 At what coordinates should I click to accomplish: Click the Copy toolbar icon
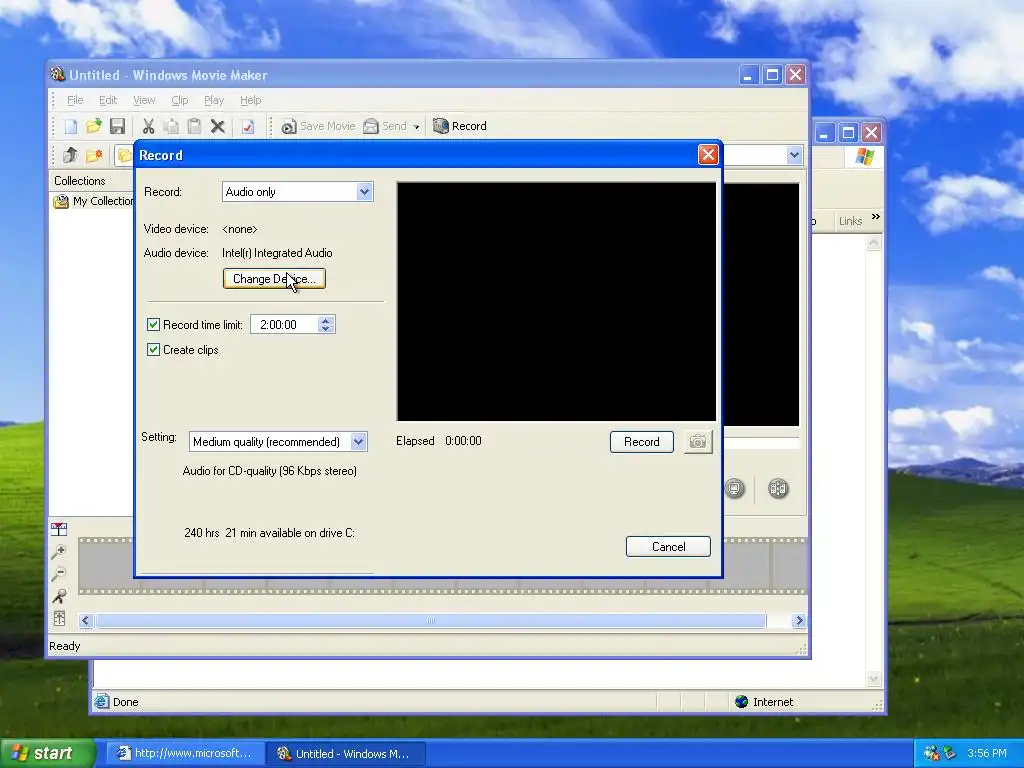[x=171, y=126]
